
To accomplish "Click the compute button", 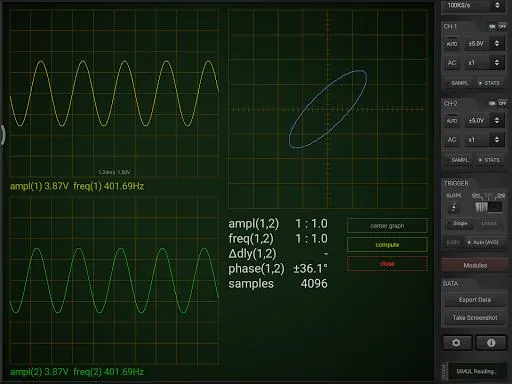I will [x=387, y=245].
